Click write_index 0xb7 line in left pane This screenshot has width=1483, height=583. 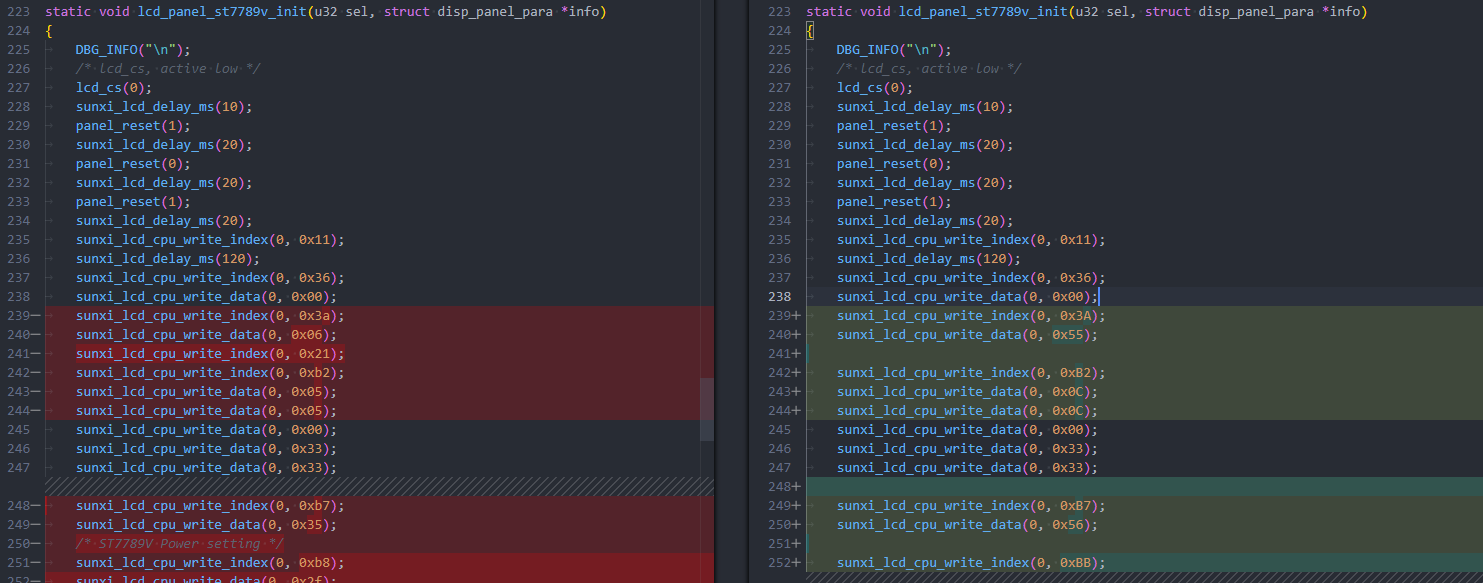click(x=211, y=506)
